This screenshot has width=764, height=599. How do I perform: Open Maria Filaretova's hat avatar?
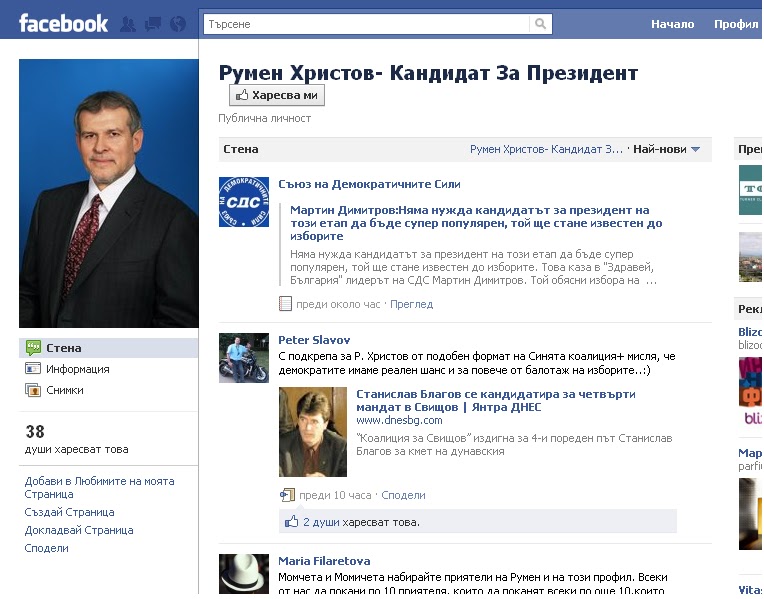pos(244,574)
